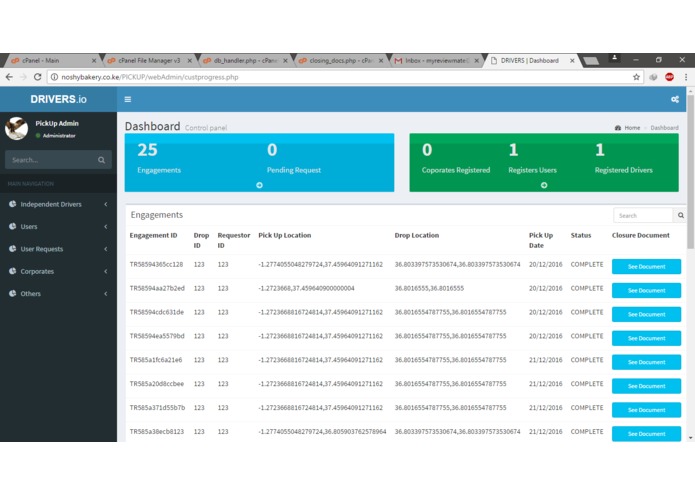The width and height of the screenshot is (695, 494).
Task: Switch to the cPanel - Main tab
Action: coord(51,60)
